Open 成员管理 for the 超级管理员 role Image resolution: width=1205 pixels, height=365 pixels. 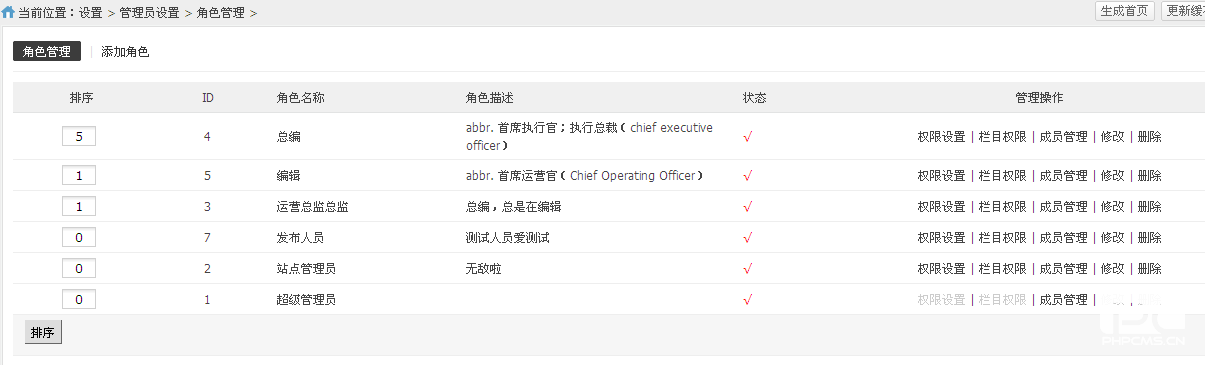1064,300
